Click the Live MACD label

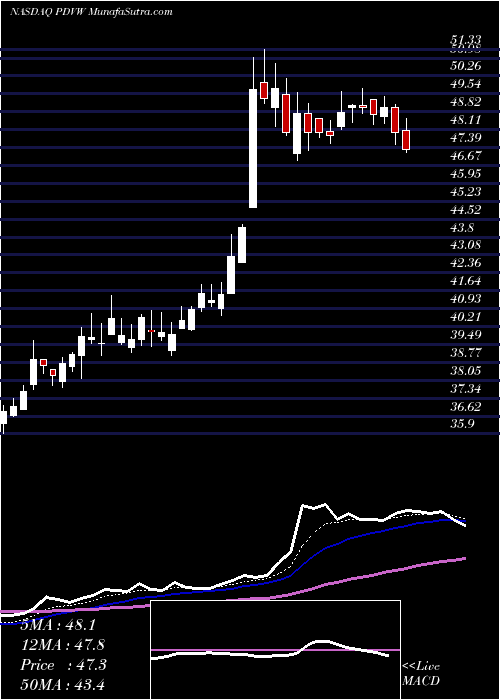[x=421, y=674]
